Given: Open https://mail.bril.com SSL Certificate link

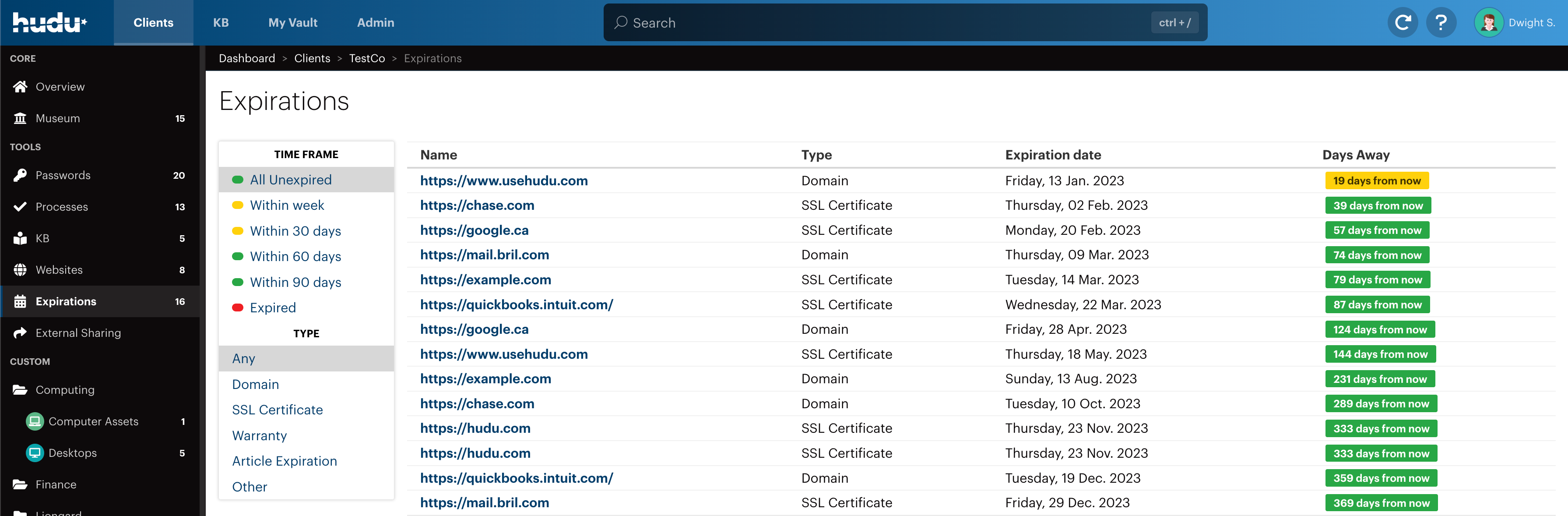Looking at the screenshot, I should pos(485,502).
